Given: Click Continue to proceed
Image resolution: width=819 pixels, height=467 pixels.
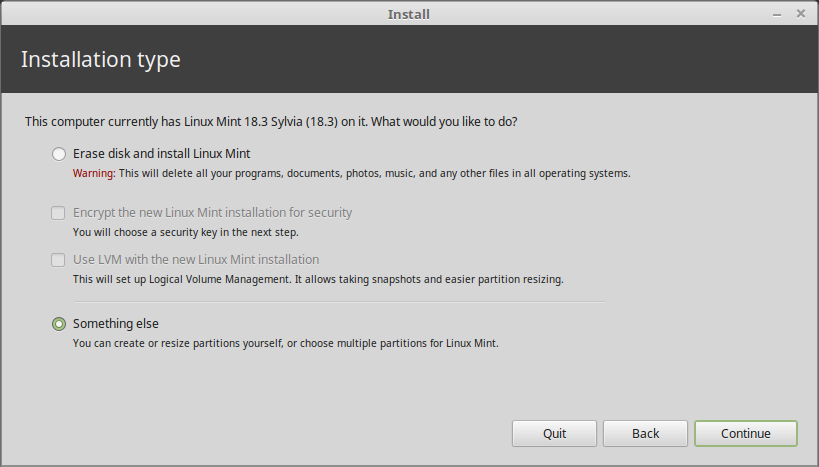Looking at the screenshot, I should click(x=745, y=433).
